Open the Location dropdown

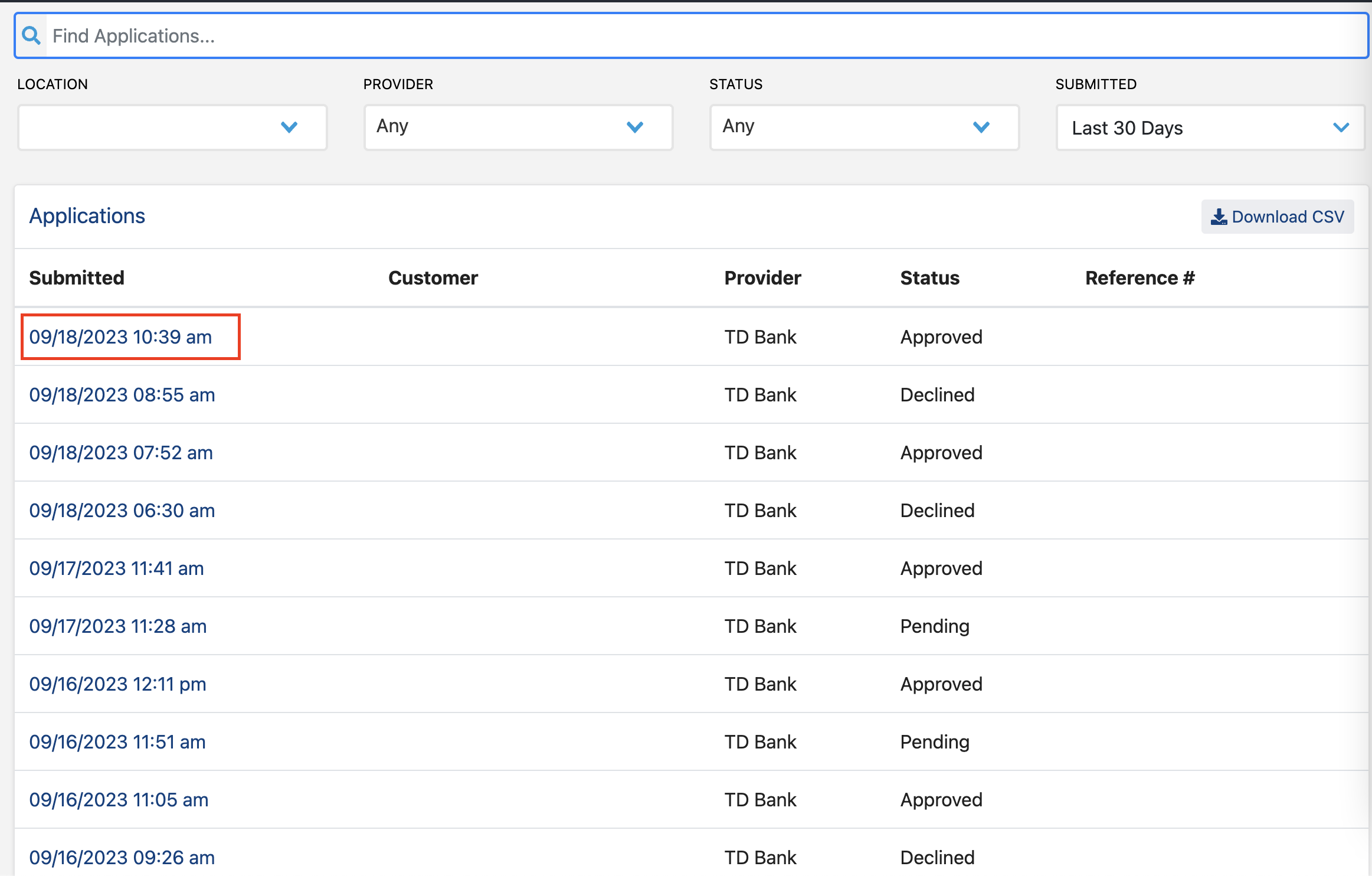tap(172, 128)
